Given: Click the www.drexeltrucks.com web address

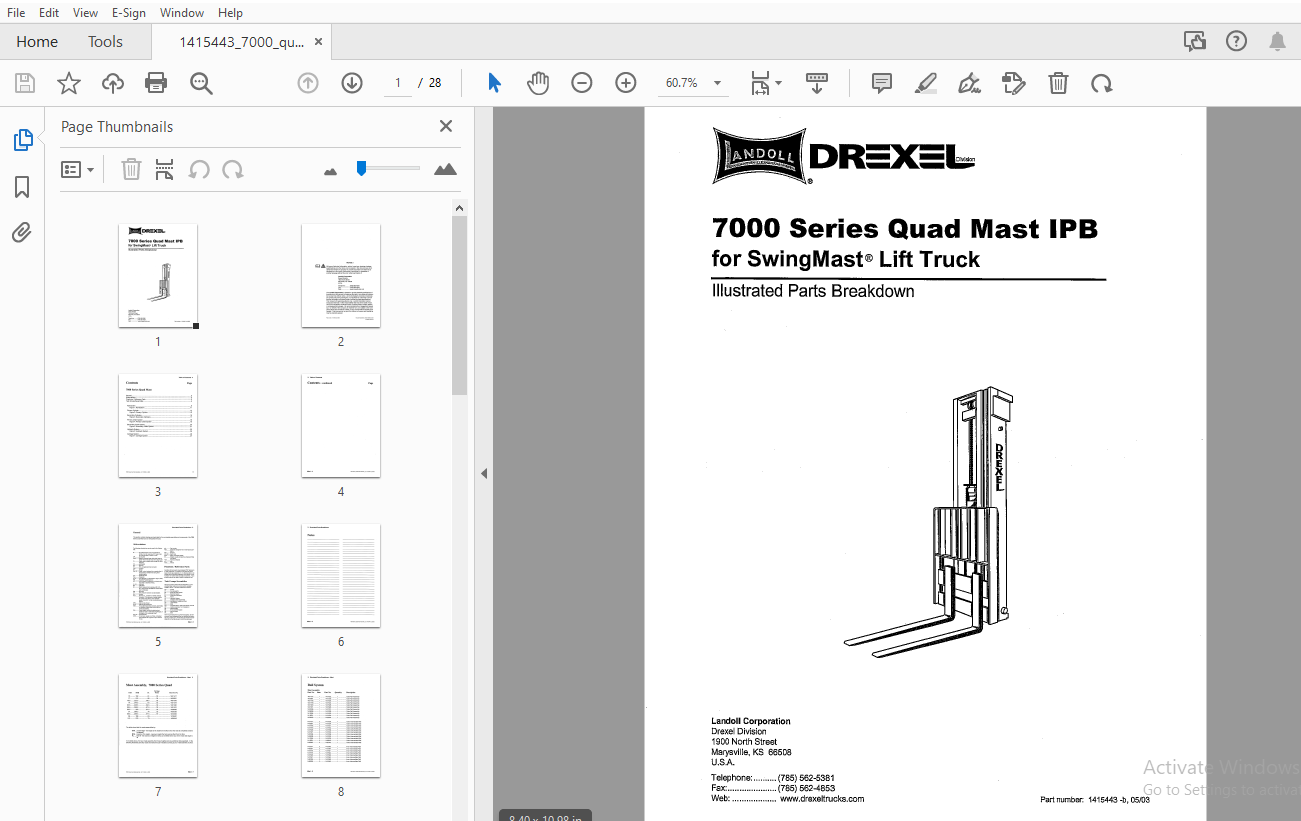Looking at the screenshot, I should (821, 799).
